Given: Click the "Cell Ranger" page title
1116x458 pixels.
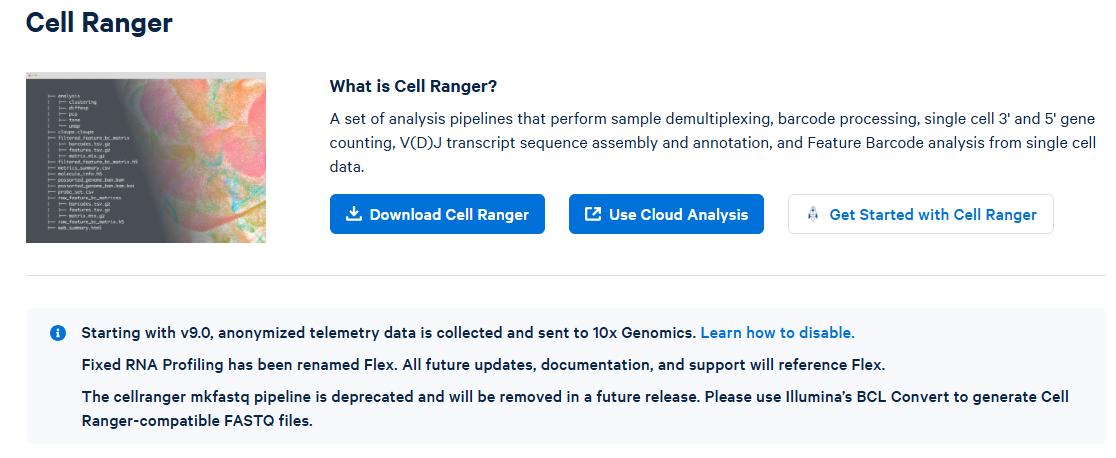Looking at the screenshot, I should 99,23.
